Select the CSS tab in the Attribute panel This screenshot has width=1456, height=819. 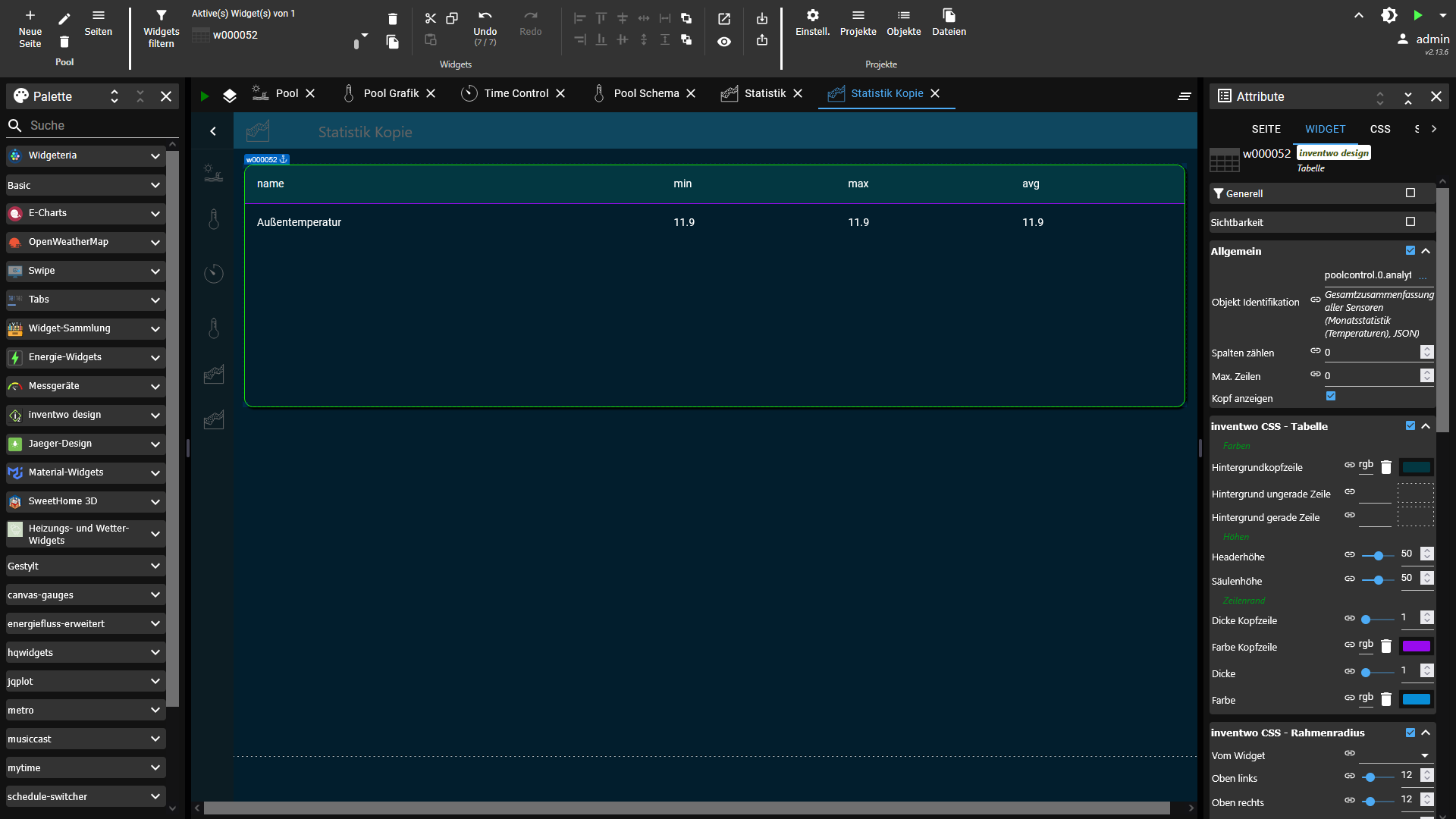coord(1380,129)
